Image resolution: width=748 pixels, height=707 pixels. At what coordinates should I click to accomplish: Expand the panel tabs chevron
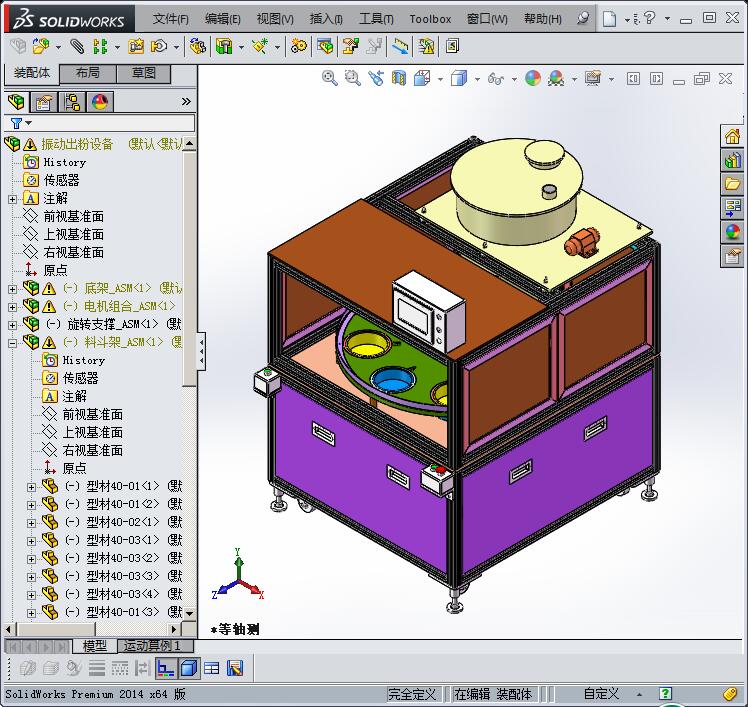click(186, 102)
